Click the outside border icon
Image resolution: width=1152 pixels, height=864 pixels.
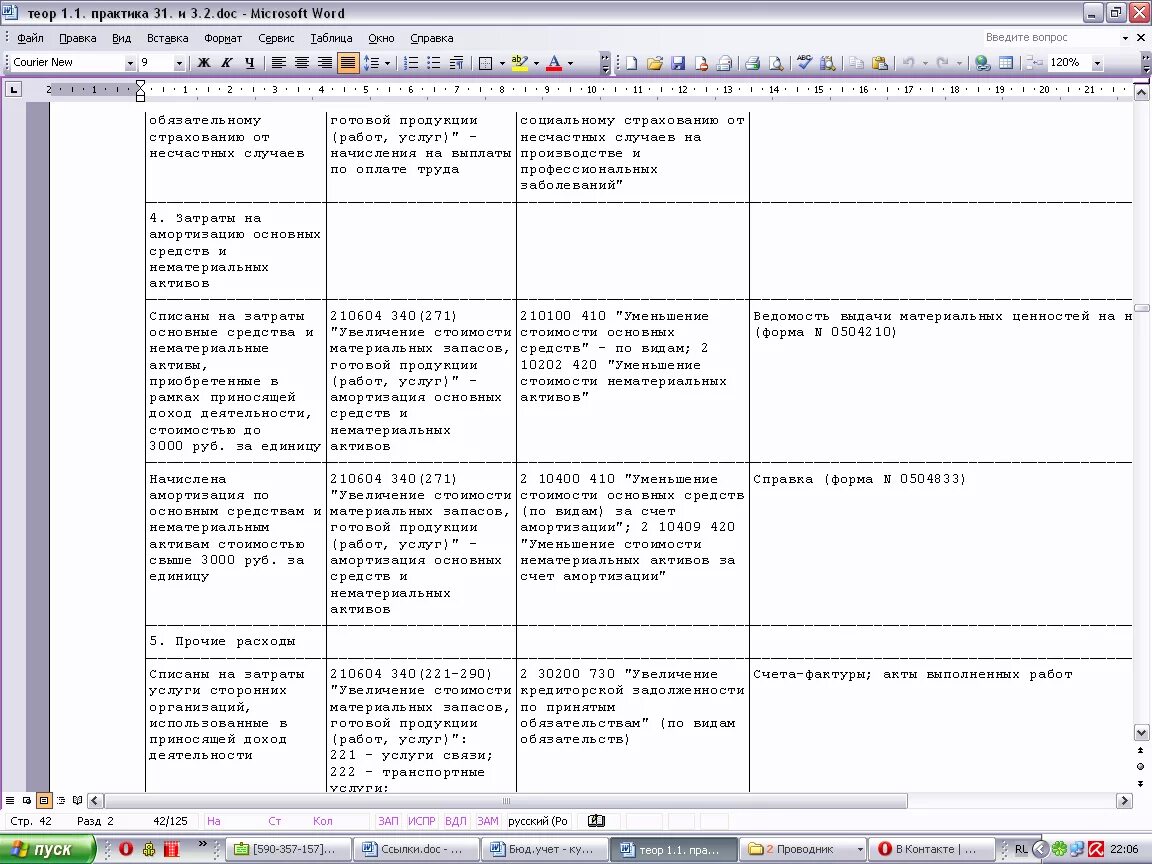[x=485, y=63]
